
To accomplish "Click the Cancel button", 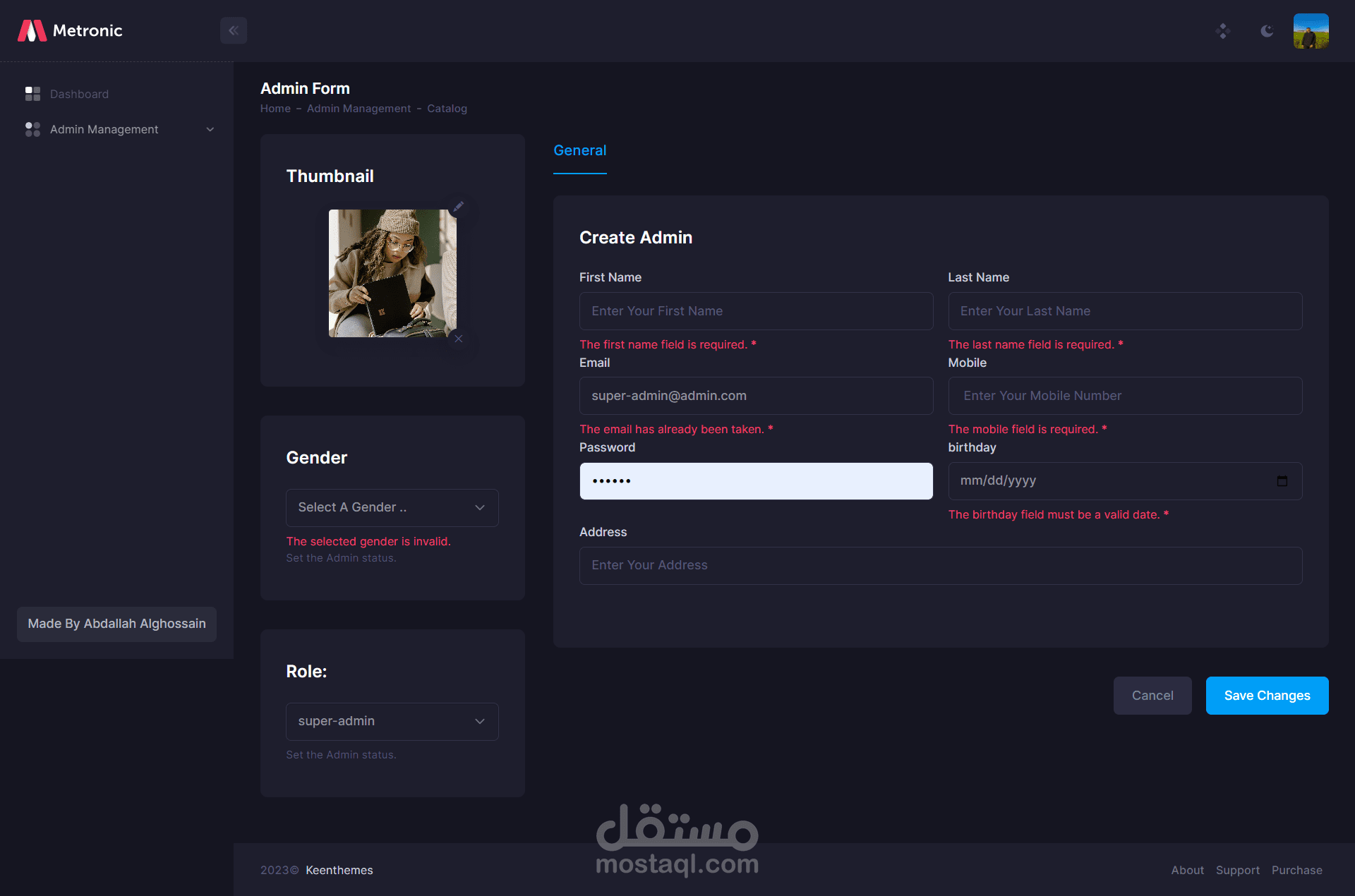I will click(x=1152, y=696).
